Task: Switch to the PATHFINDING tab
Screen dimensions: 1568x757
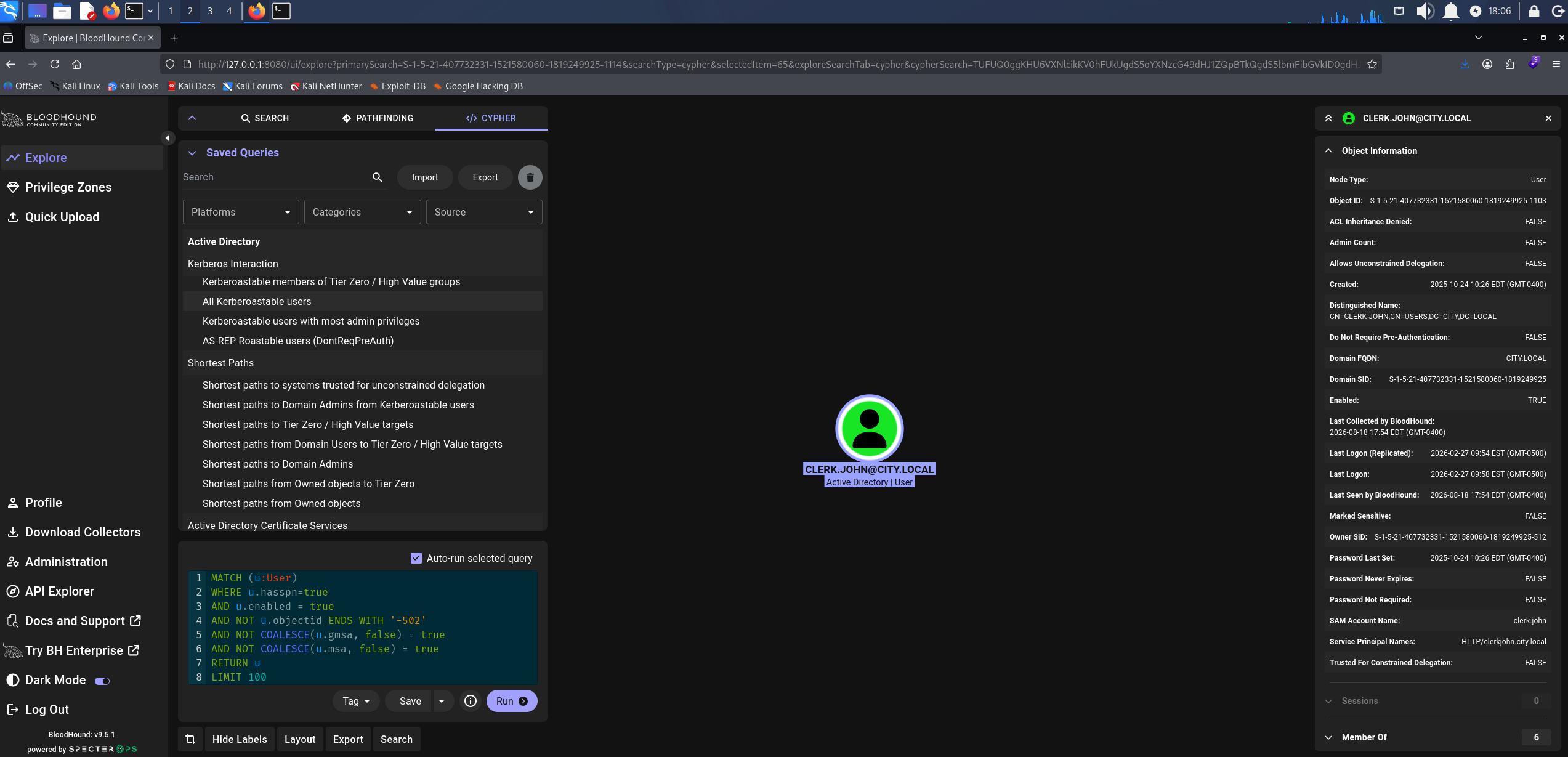Action: 378,118
